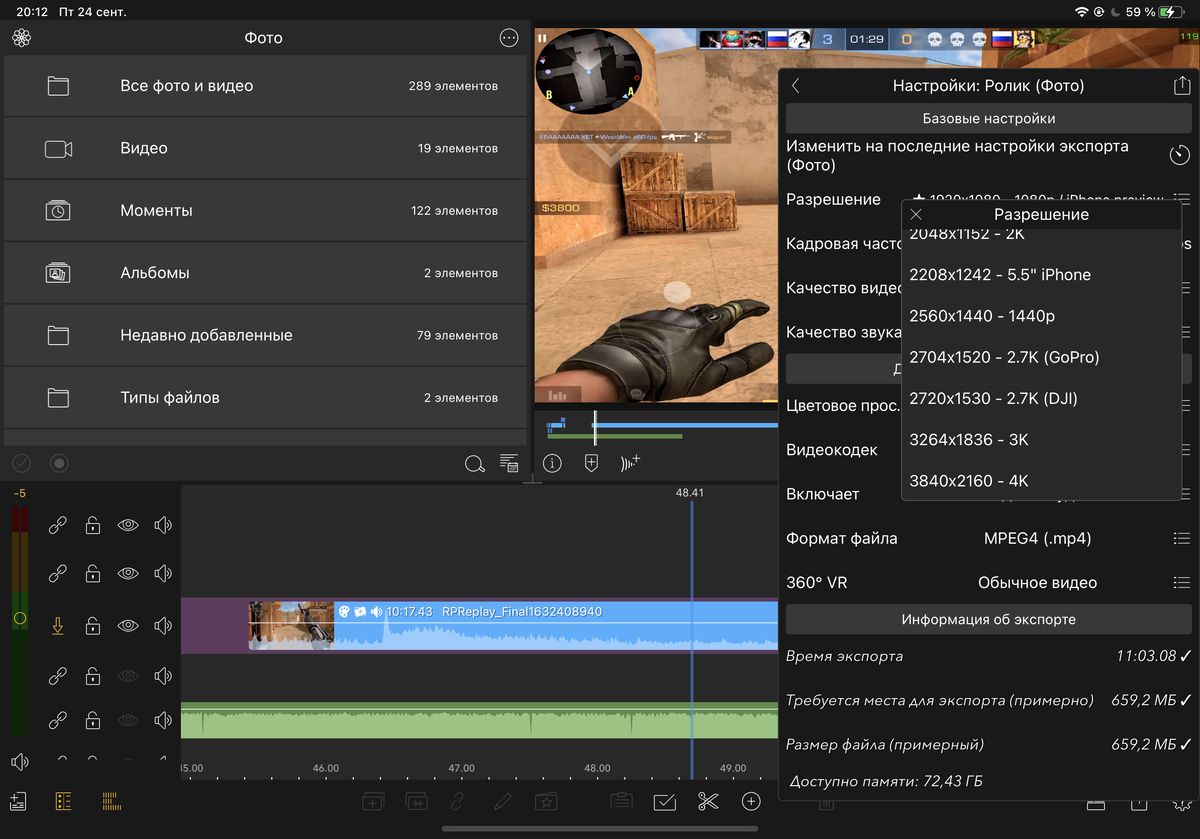
Task: Tap the export share icon in settings header
Action: [x=1181, y=86]
